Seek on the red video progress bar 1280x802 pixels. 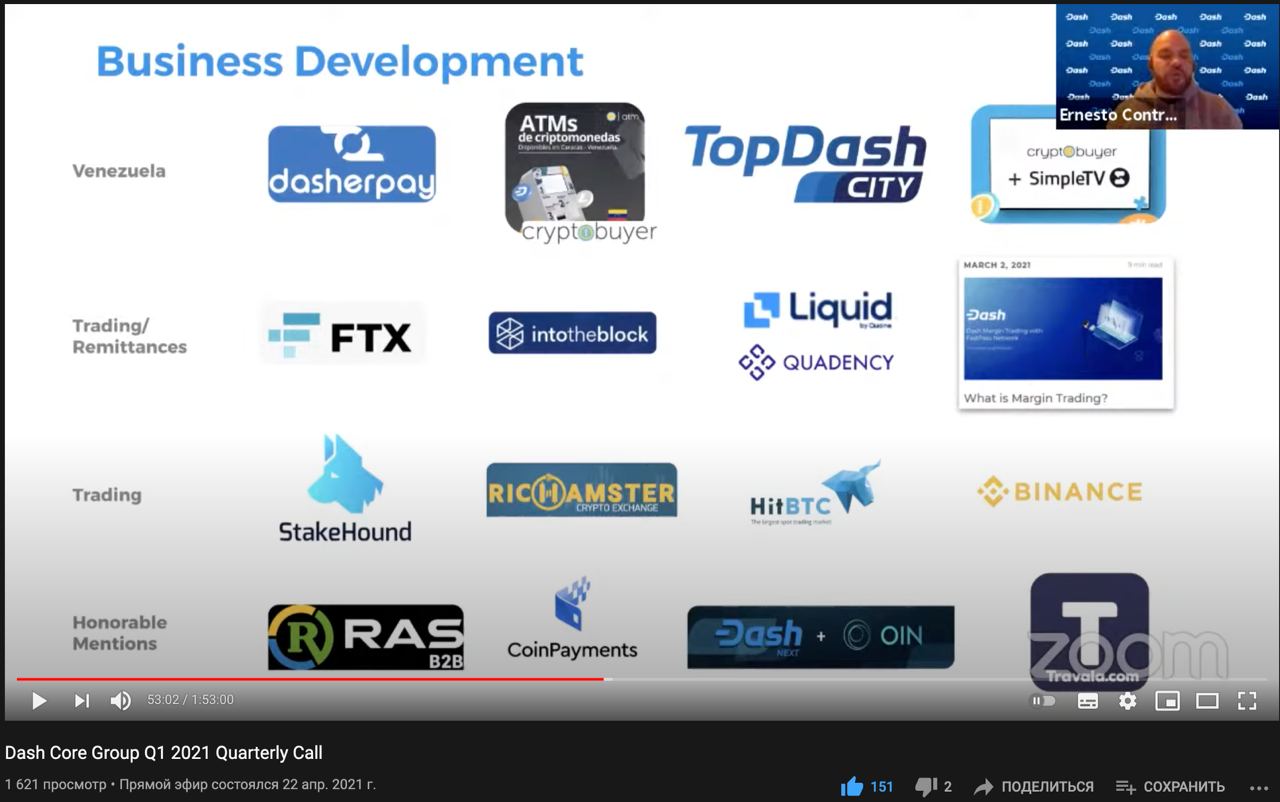click(x=640, y=679)
